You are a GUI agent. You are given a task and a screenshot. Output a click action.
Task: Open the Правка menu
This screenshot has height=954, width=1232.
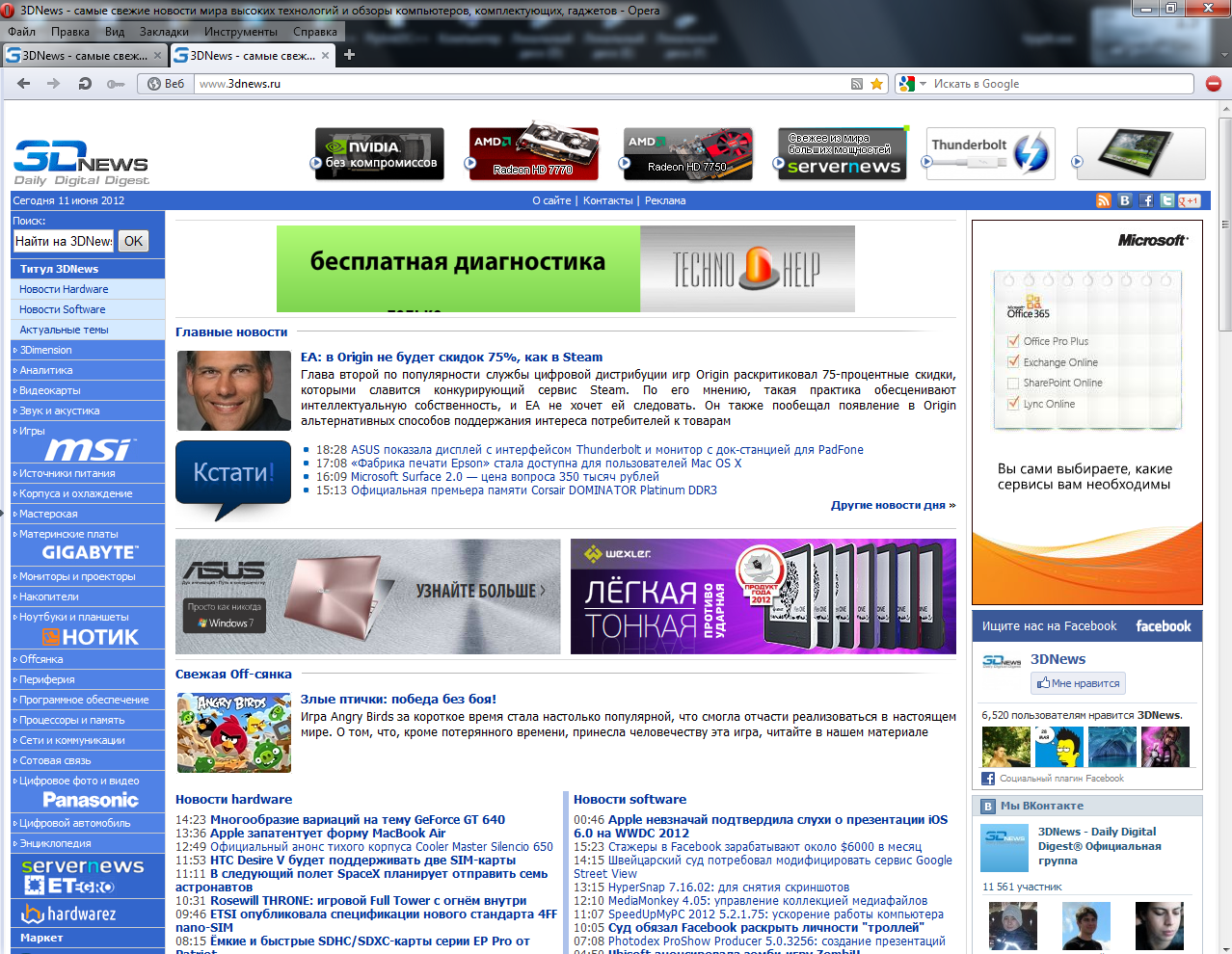click(70, 32)
